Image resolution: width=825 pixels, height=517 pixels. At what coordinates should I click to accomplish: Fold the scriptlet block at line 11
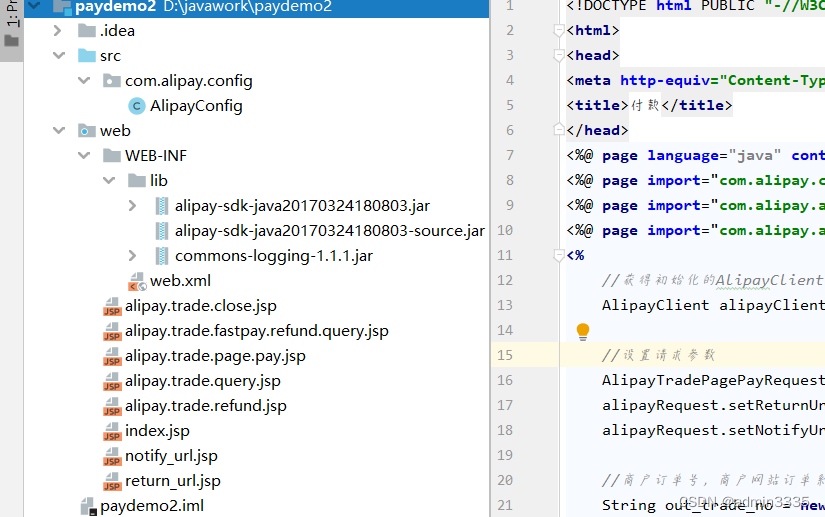pyautogui.click(x=559, y=256)
